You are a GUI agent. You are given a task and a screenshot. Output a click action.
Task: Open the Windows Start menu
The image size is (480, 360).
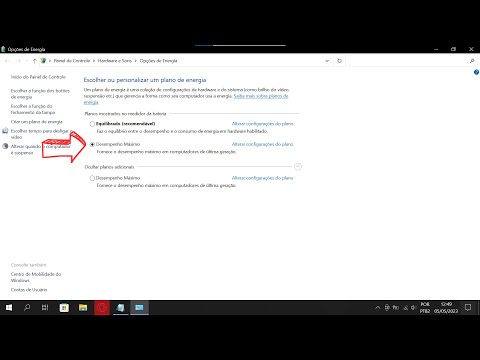[x=9, y=307]
